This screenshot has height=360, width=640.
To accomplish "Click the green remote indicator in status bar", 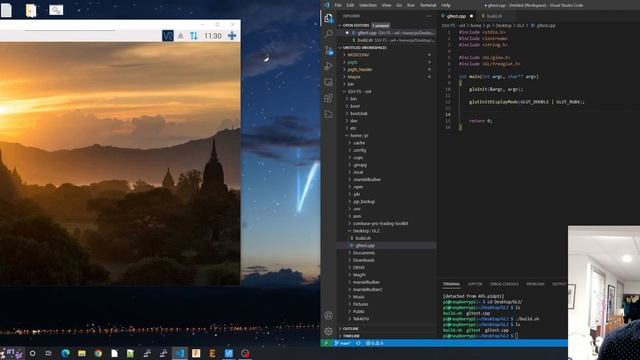I will pos(326,343).
